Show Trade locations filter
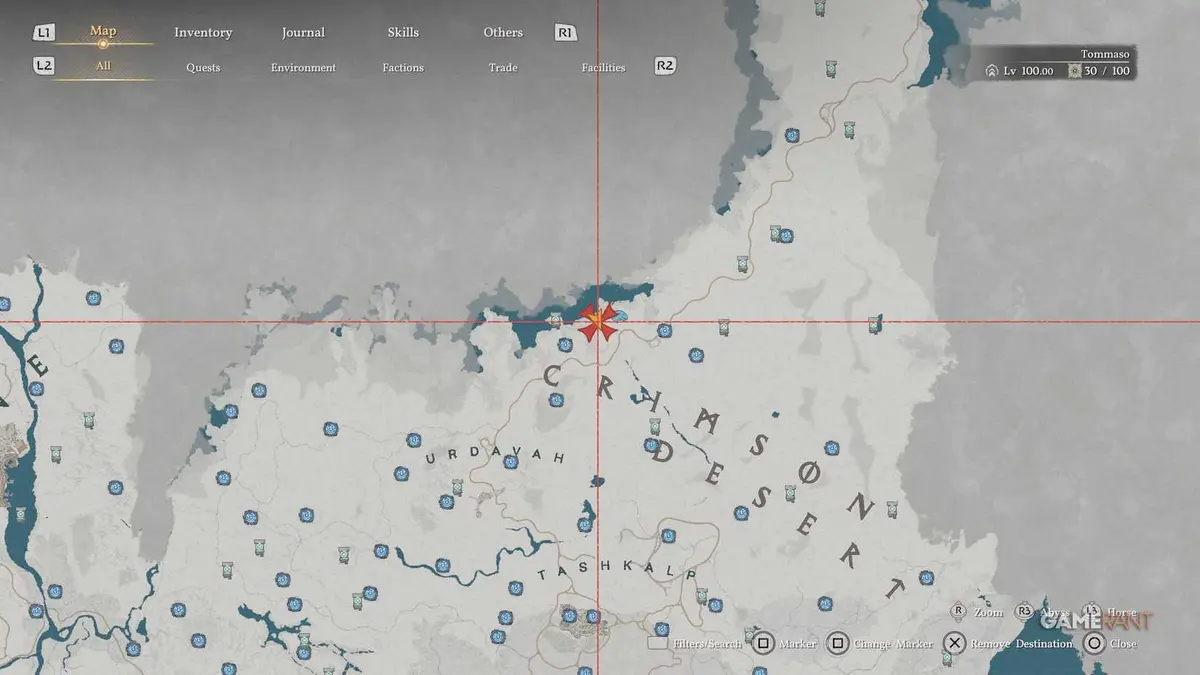 tap(503, 67)
